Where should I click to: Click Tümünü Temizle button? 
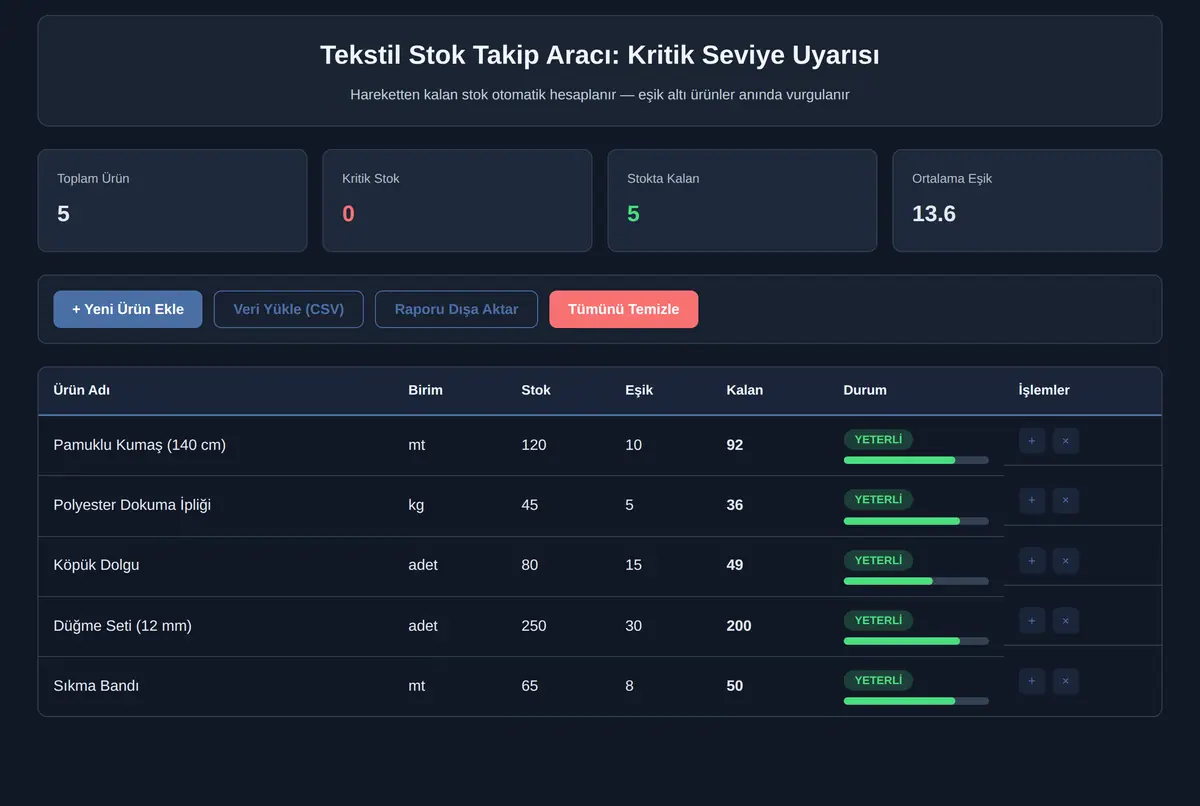(624, 309)
